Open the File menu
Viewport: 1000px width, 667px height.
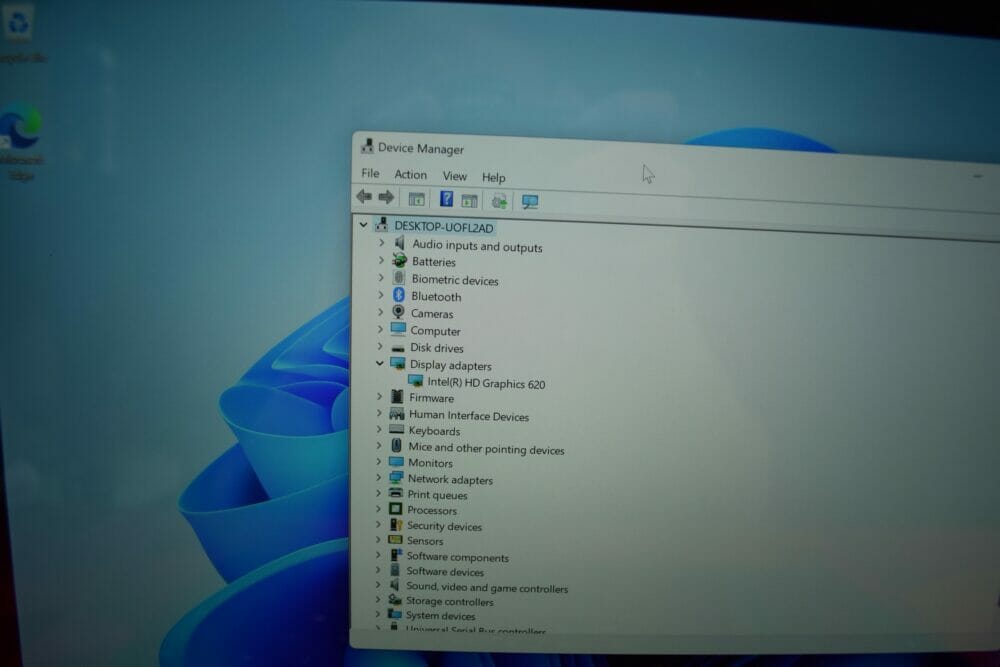pyautogui.click(x=370, y=173)
